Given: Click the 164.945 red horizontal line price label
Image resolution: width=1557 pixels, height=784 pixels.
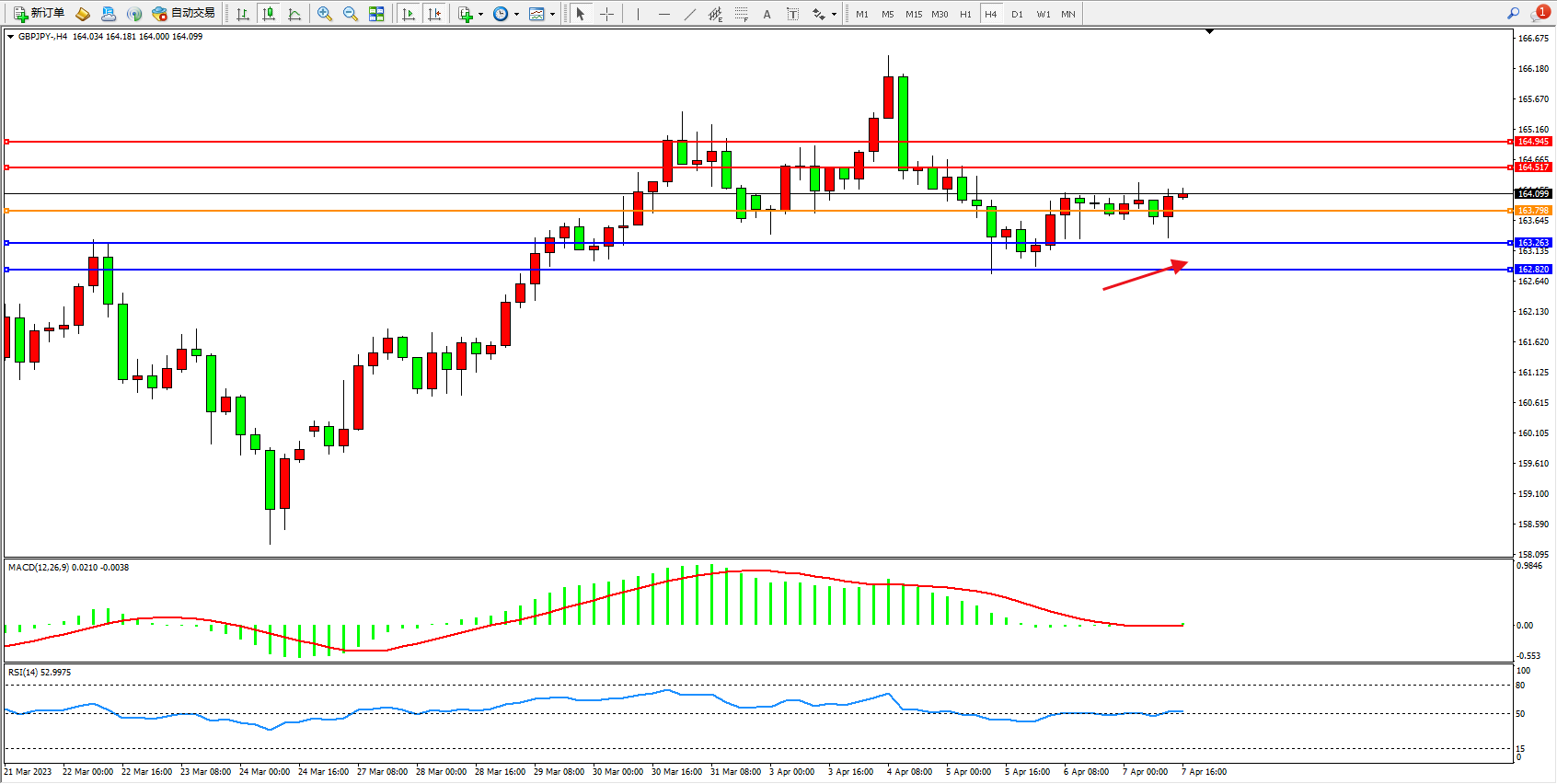Looking at the screenshot, I should pos(1533,142).
